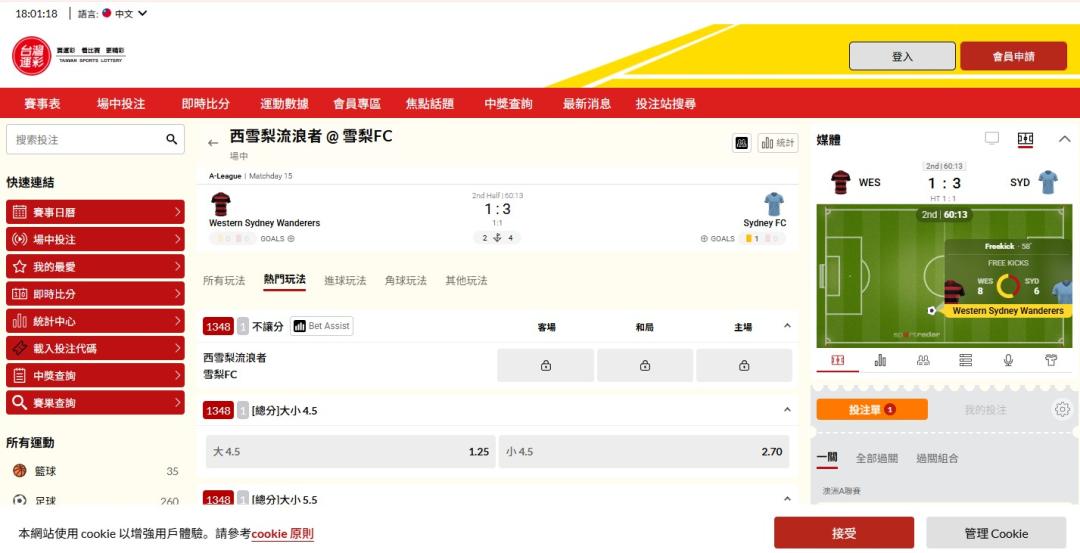Open the pitch view tab under match tracker
The height and width of the screenshot is (553, 1080).
tap(838, 360)
